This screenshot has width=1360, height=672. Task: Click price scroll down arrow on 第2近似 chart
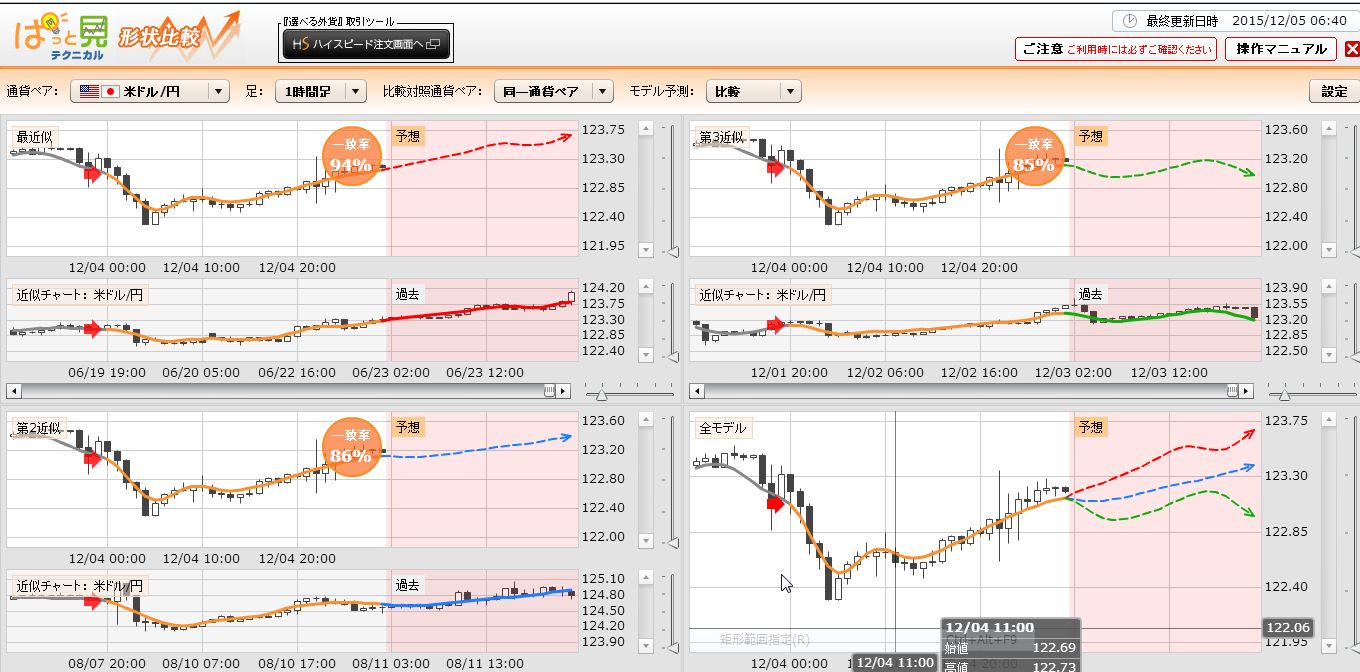(x=645, y=540)
